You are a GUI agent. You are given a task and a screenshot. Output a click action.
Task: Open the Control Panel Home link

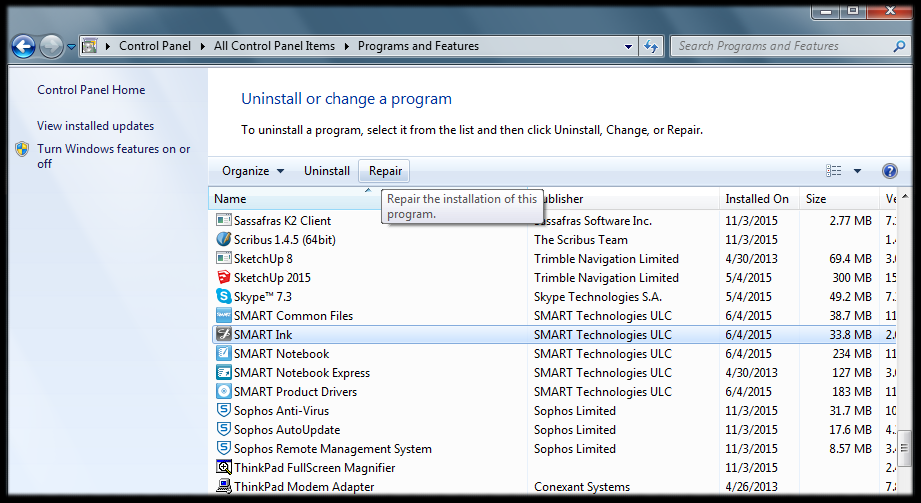91,90
